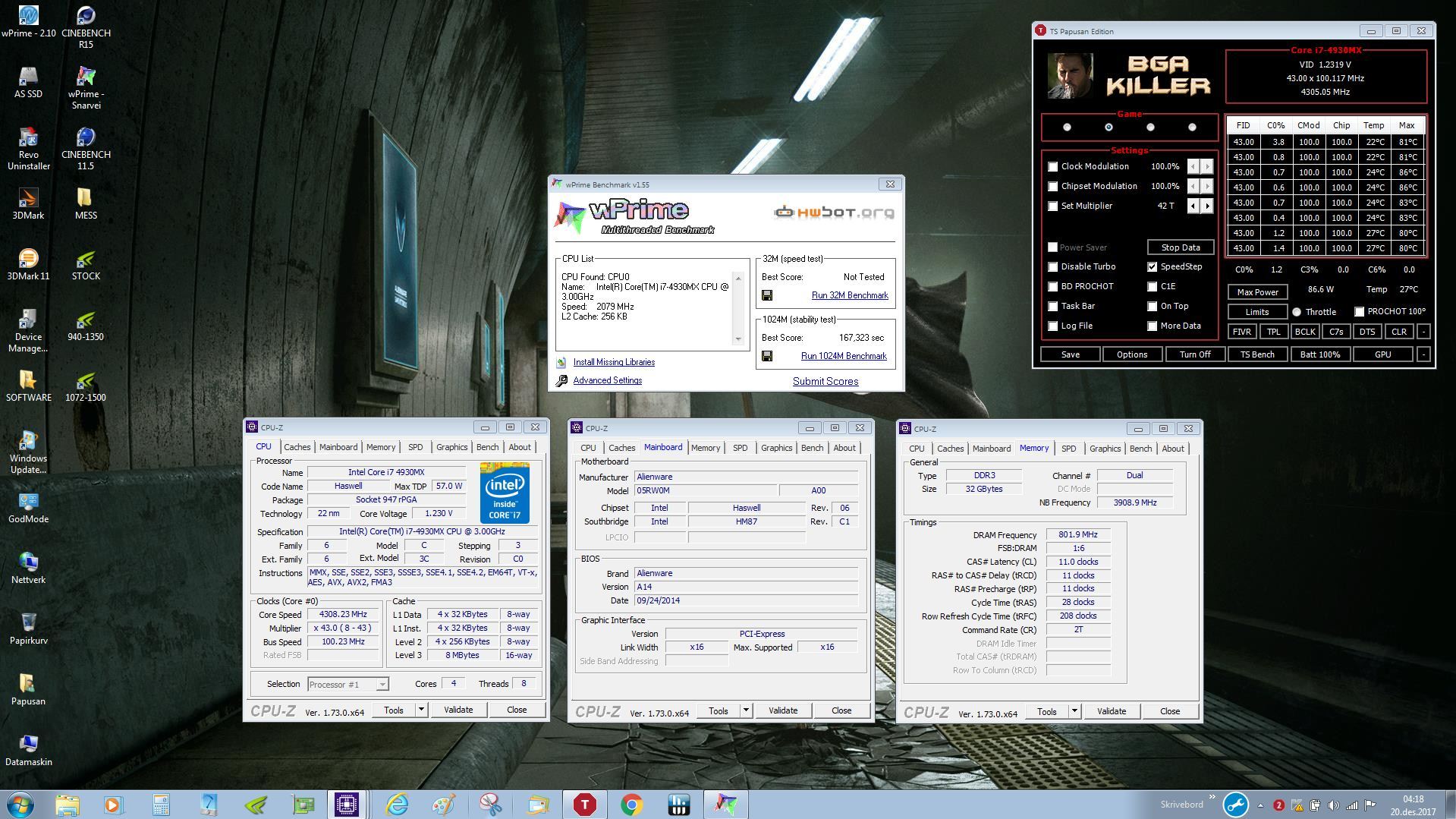The image size is (1456, 819).
Task: Open the Tools dropdown arrow in the CPU tab CPU-Z window
Action: tap(421, 710)
